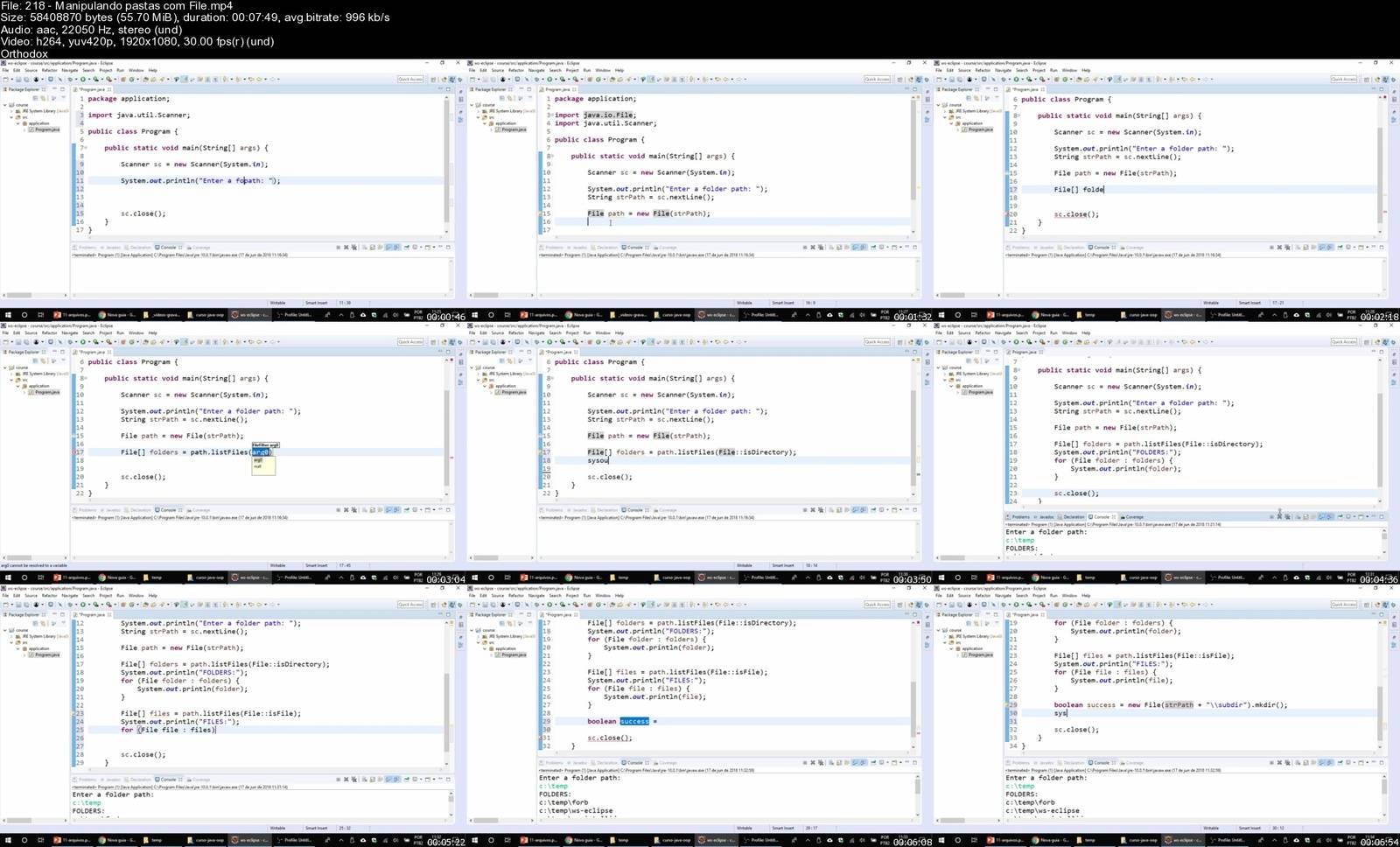
Task: Collapse the course project in the 00:03:50 frame
Action: pos(472,367)
